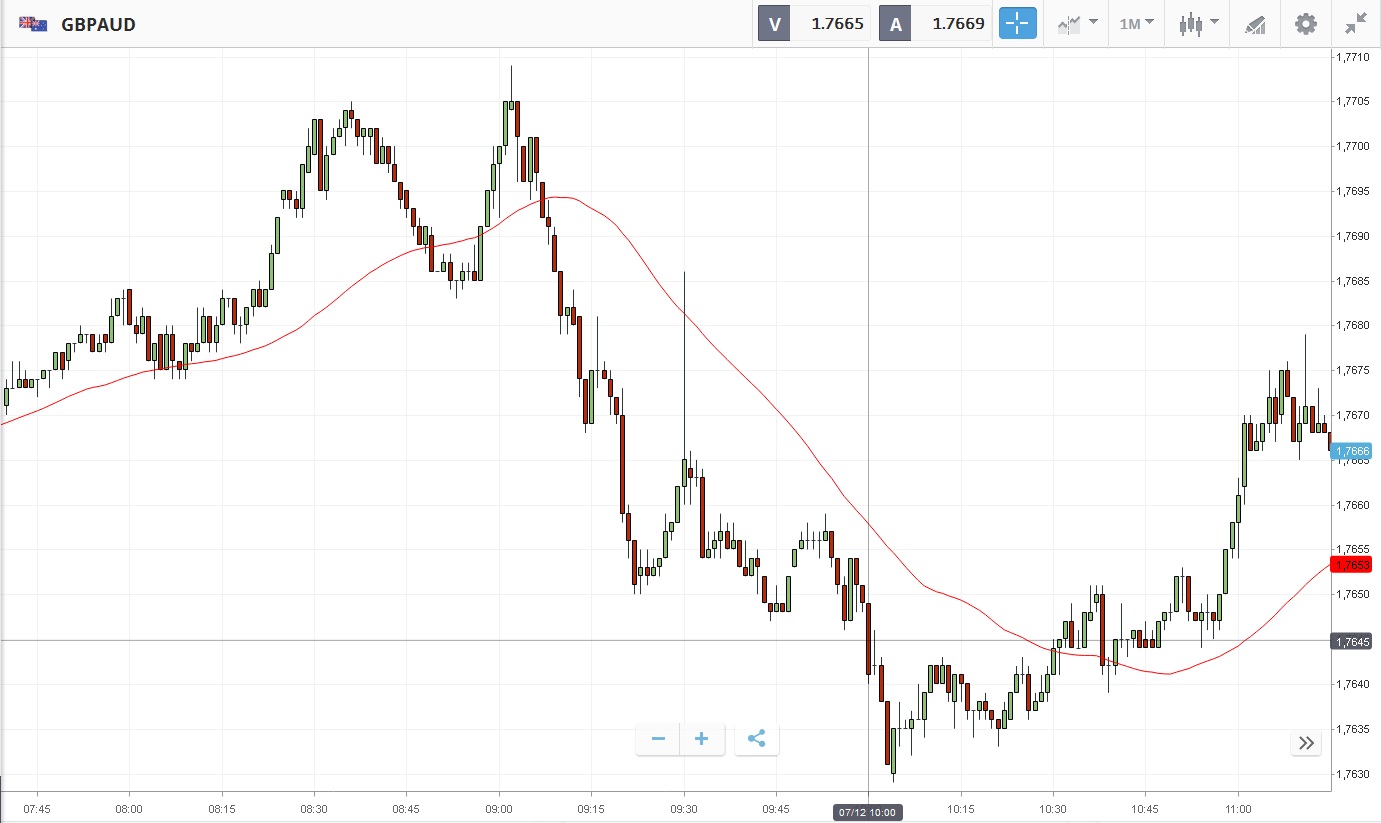Click the 1,7705 price axis label

(x=1353, y=101)
